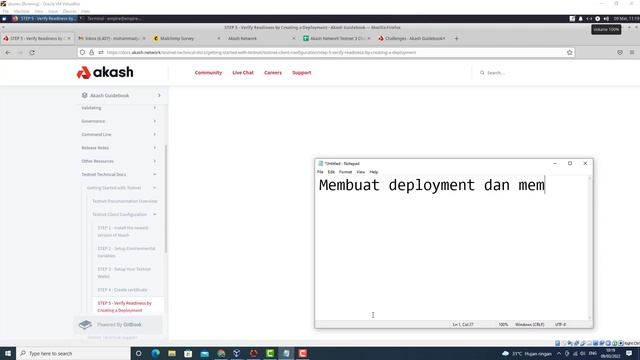Screen dimensions: 640x360
Task: Click the Firefox back arrow
Action: coord(8,52)
